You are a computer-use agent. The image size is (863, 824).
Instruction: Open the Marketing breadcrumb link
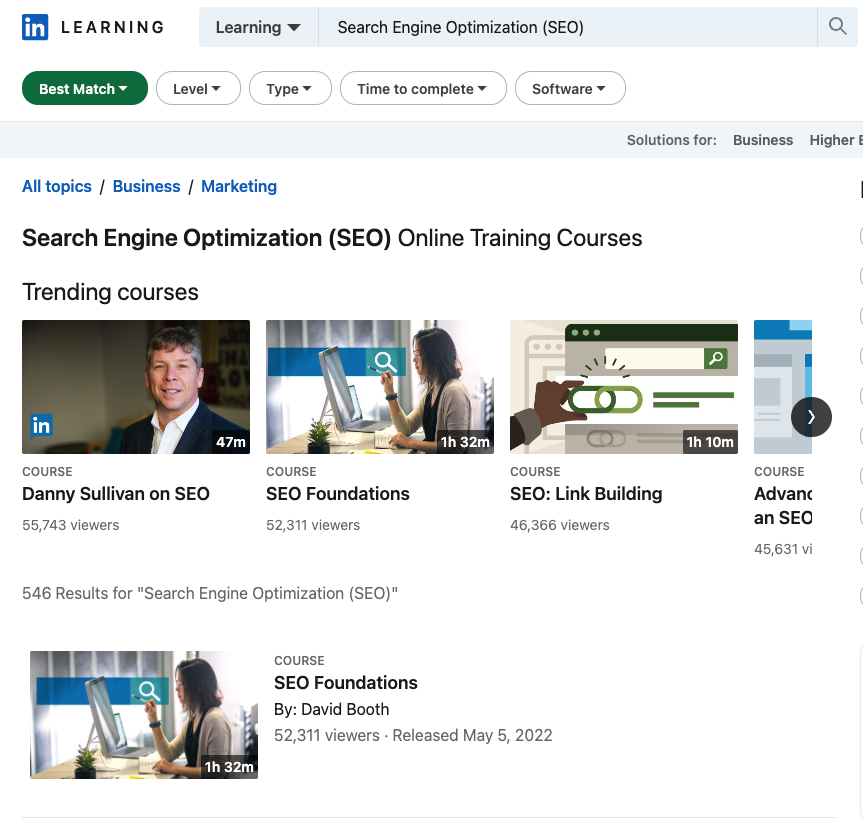tap(239, 186)
